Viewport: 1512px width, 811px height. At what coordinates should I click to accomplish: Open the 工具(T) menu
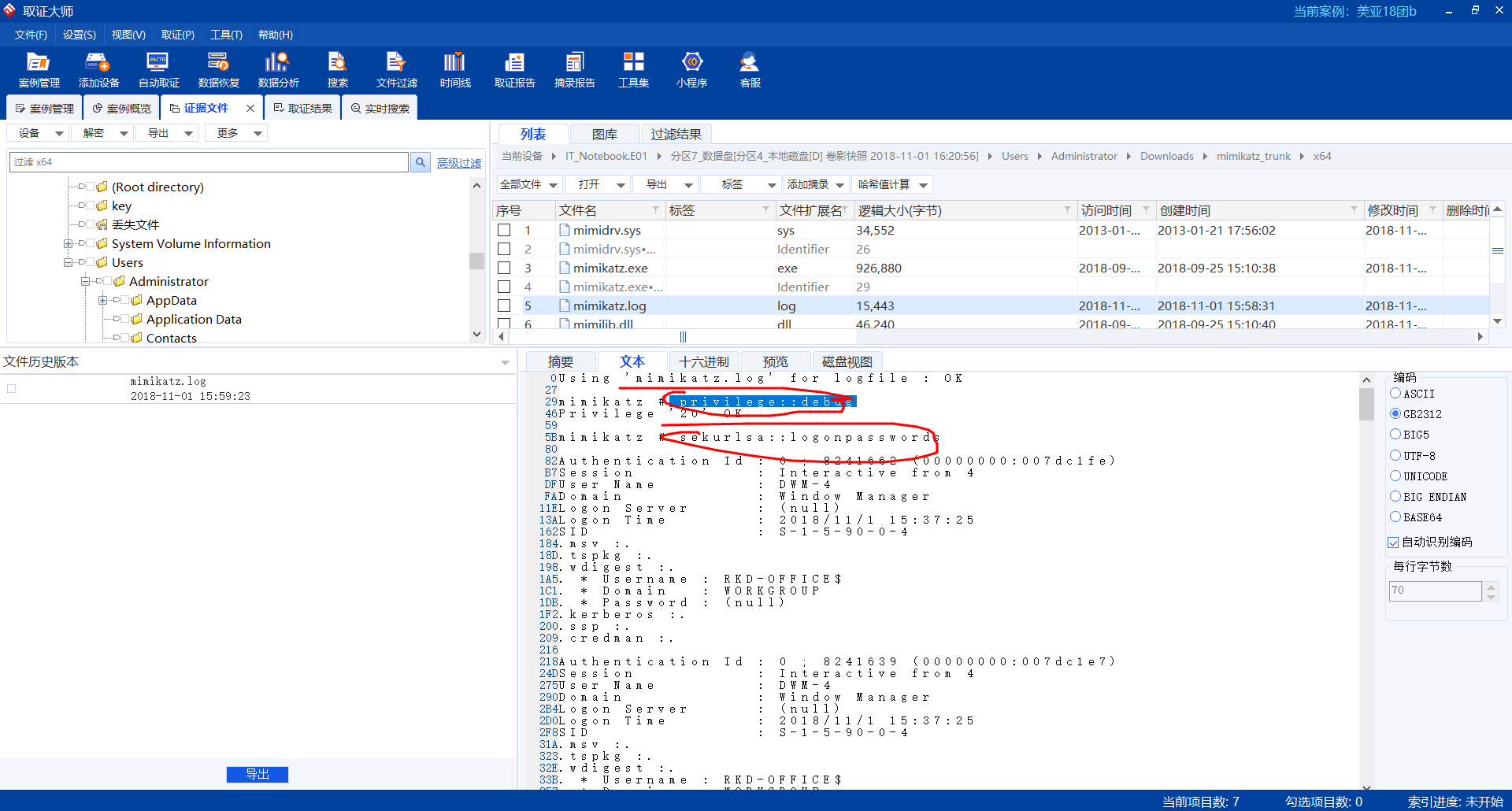coord(226,35)
